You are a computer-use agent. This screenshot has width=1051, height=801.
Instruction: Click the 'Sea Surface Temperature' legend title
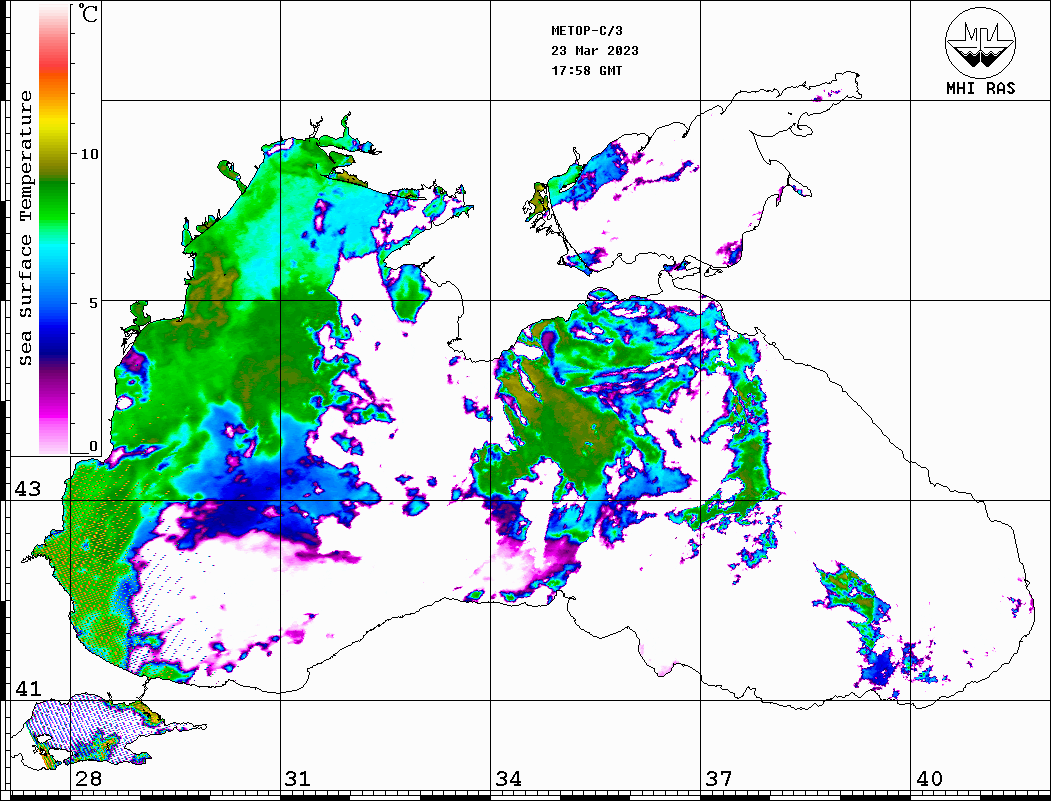tap(25, 229)
